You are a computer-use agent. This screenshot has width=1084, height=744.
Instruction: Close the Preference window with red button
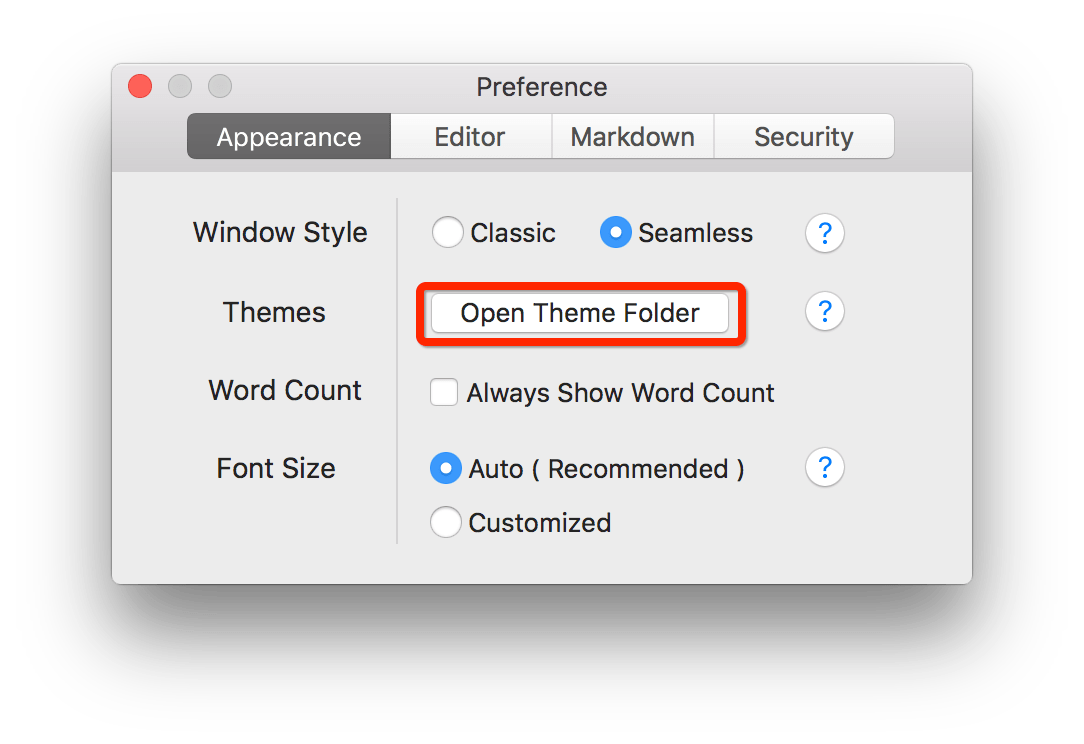coord(140,86)
